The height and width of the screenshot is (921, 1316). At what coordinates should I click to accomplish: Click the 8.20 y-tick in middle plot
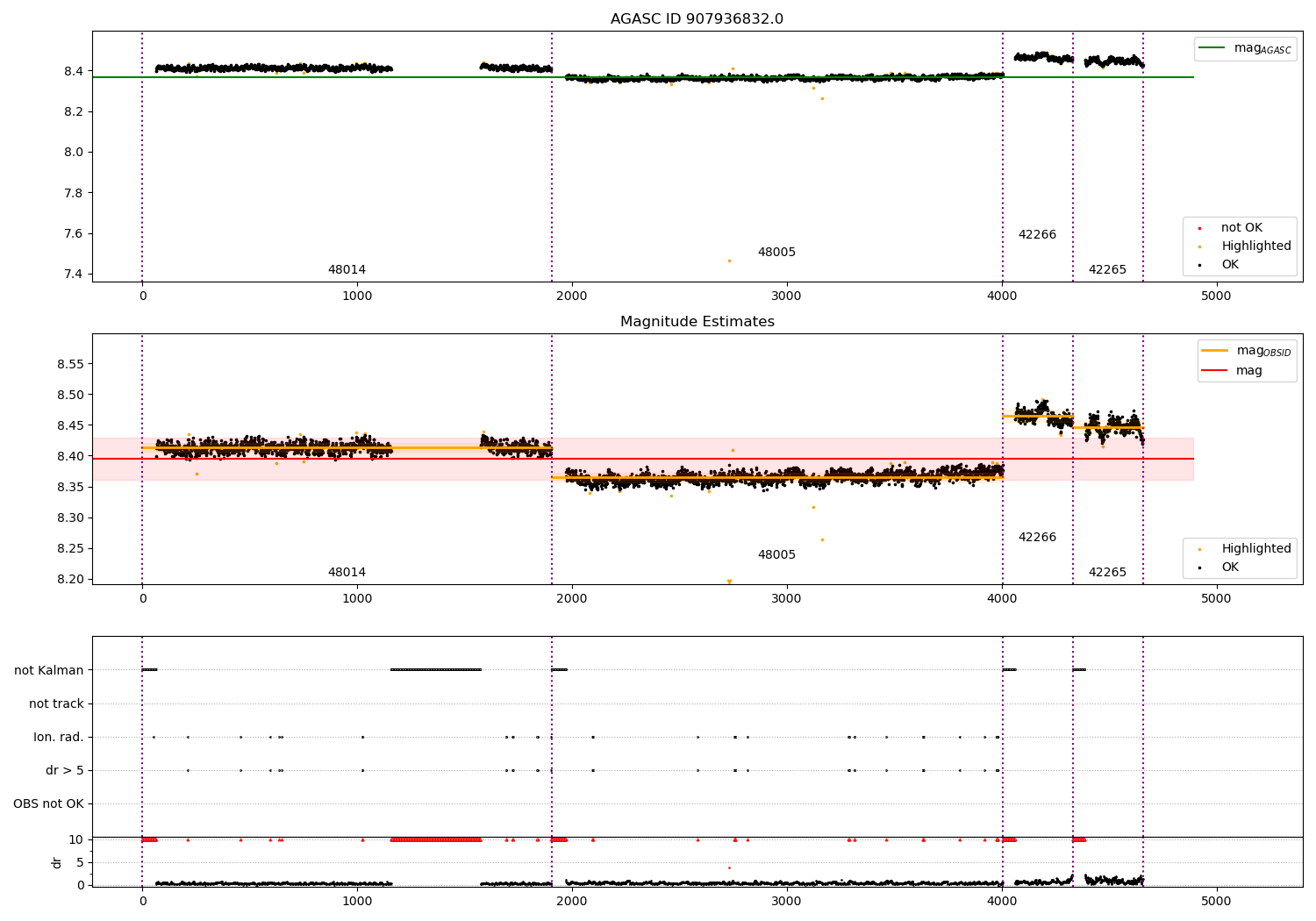[x=70, y=579]
